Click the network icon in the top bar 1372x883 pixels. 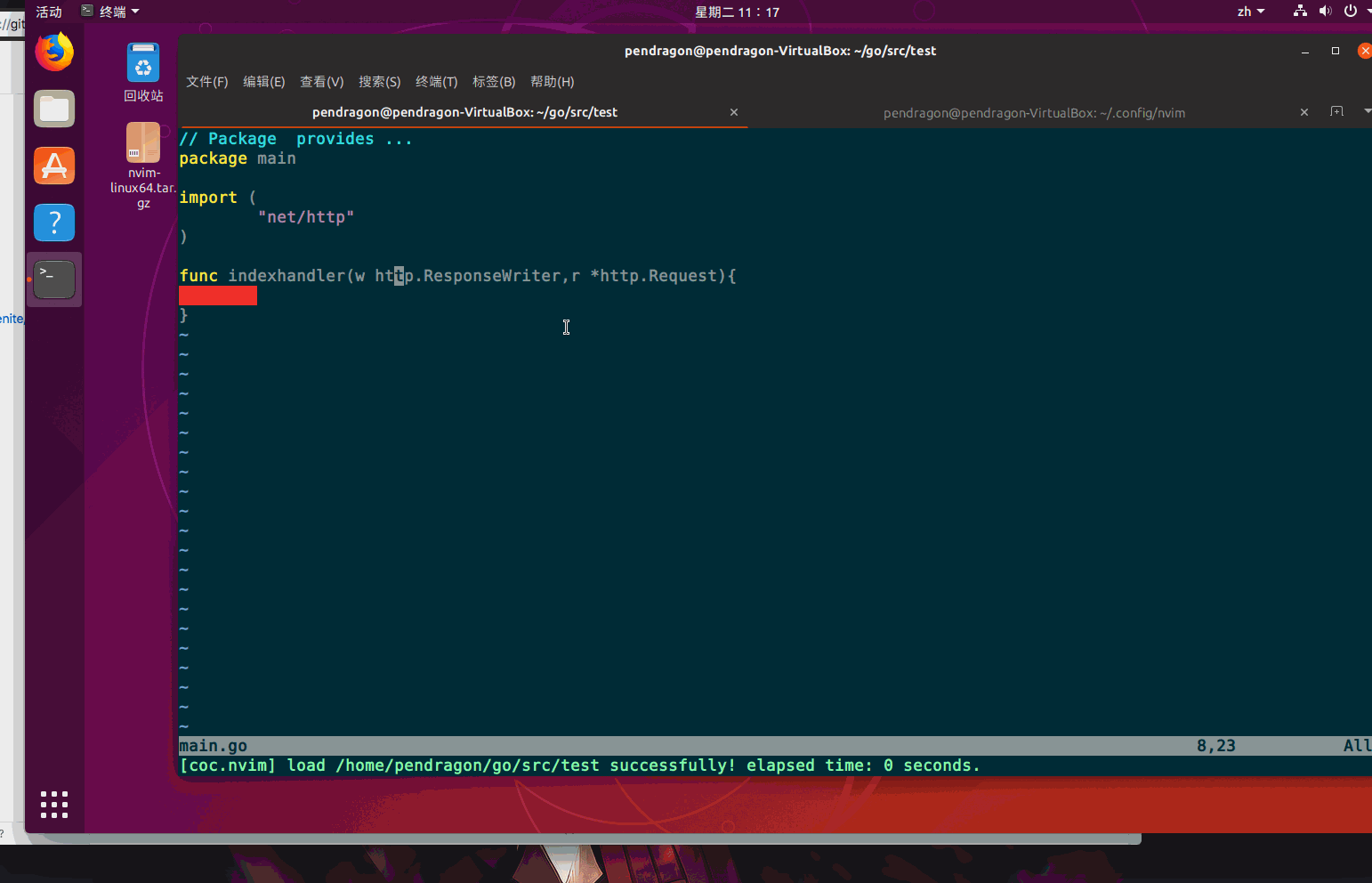point(1299,12)
